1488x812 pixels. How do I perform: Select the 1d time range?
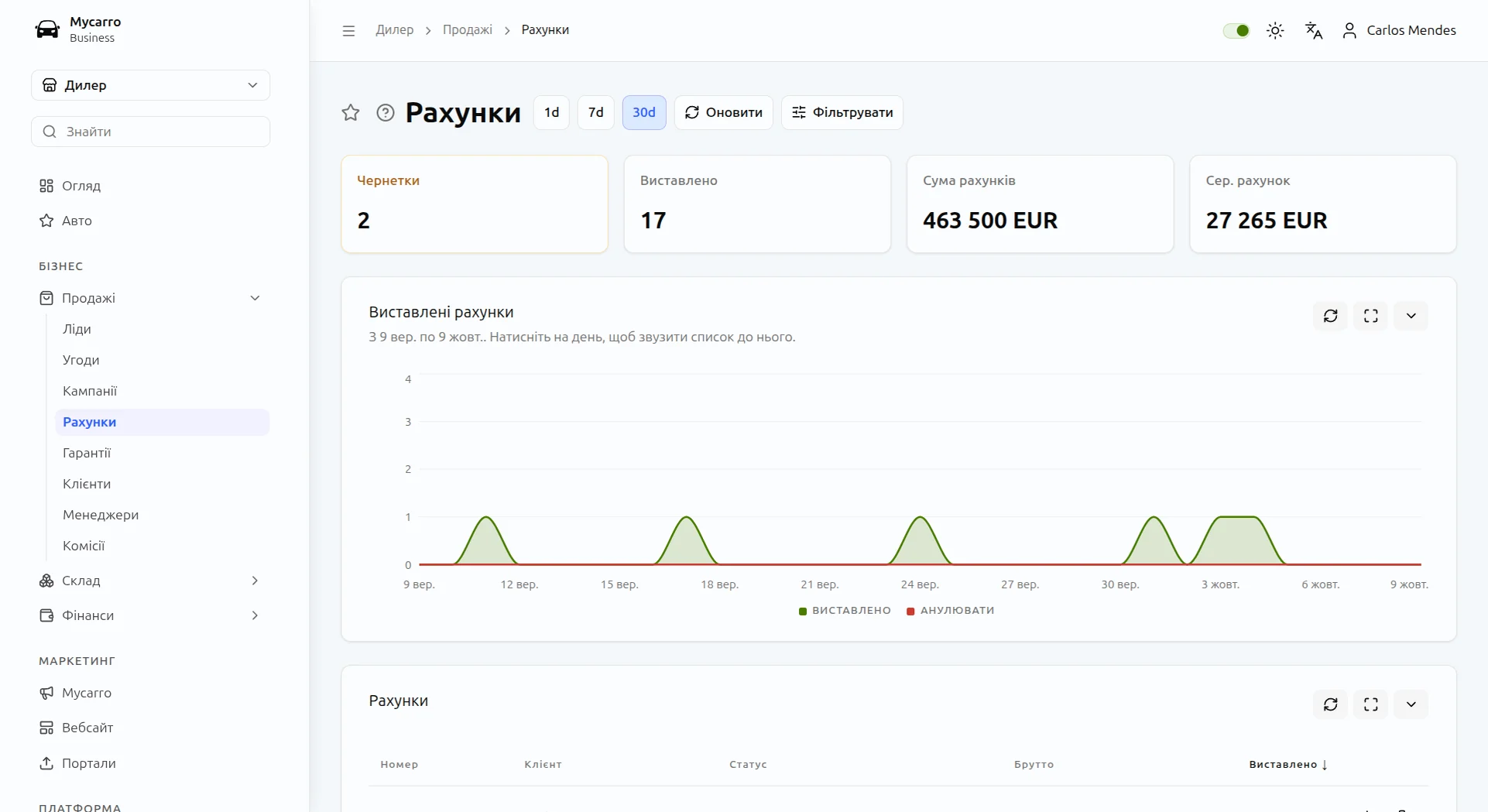(x=551, y=112)
